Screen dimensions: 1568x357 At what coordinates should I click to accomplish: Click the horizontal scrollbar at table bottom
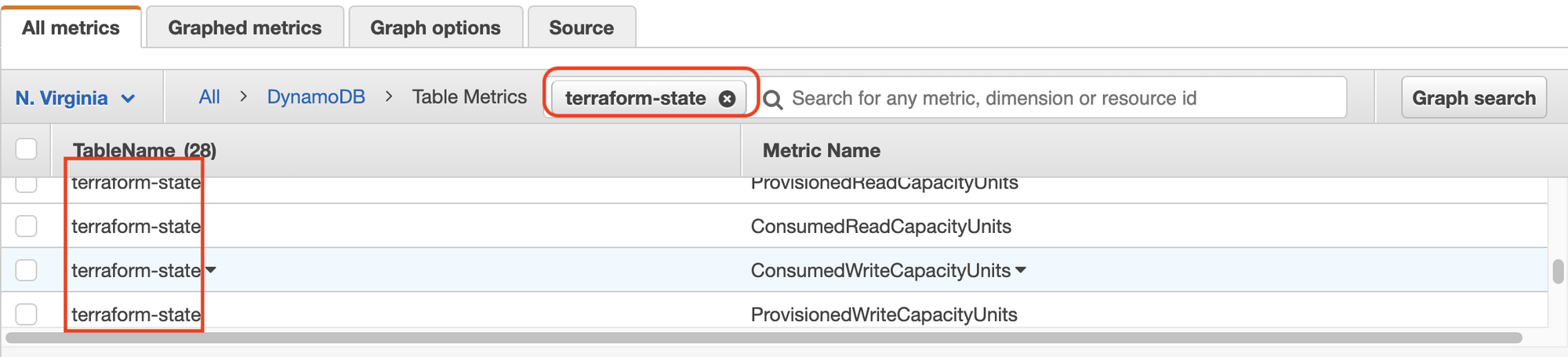coord(764,337)
